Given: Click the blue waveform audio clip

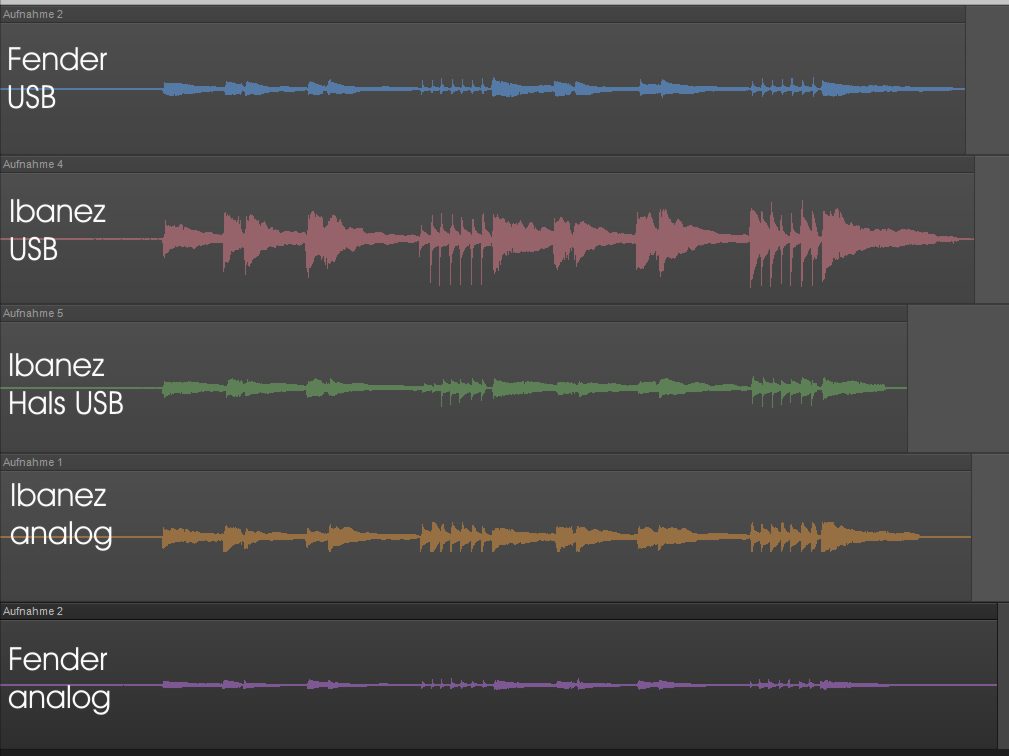Looking at the screenshot, I should tap(483, 89).
